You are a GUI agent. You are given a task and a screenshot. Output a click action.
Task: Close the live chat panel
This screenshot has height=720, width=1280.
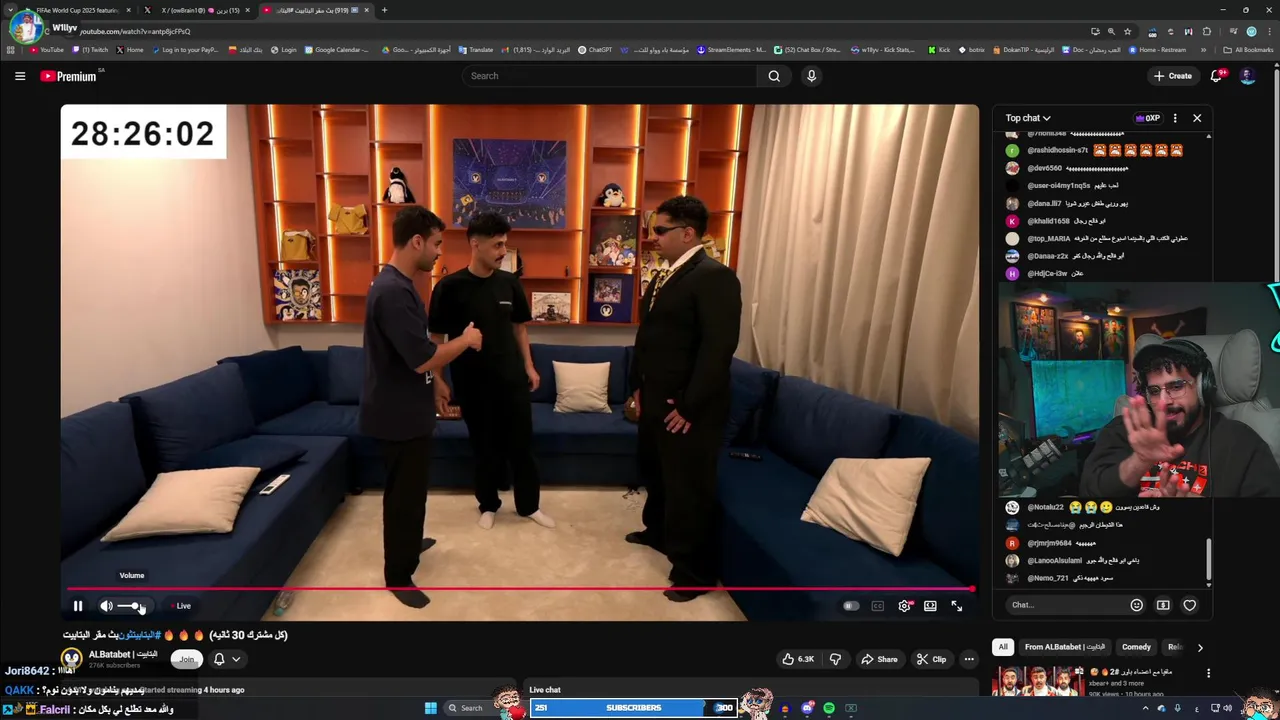1197,118
